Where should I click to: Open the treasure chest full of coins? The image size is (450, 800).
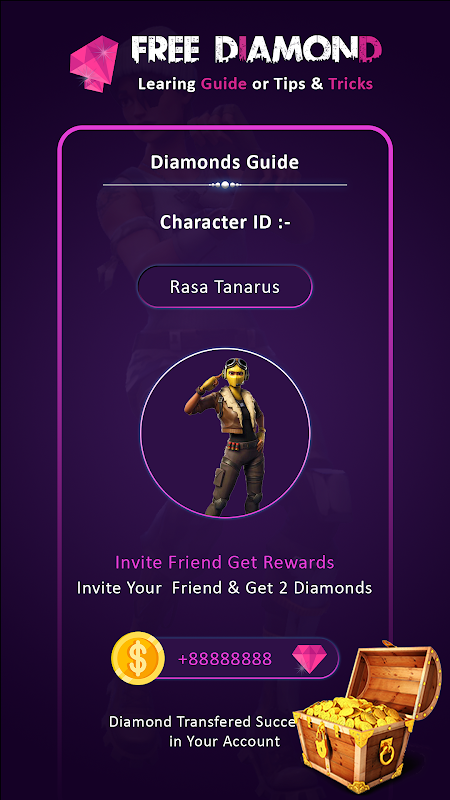click(x=367, y=716)
